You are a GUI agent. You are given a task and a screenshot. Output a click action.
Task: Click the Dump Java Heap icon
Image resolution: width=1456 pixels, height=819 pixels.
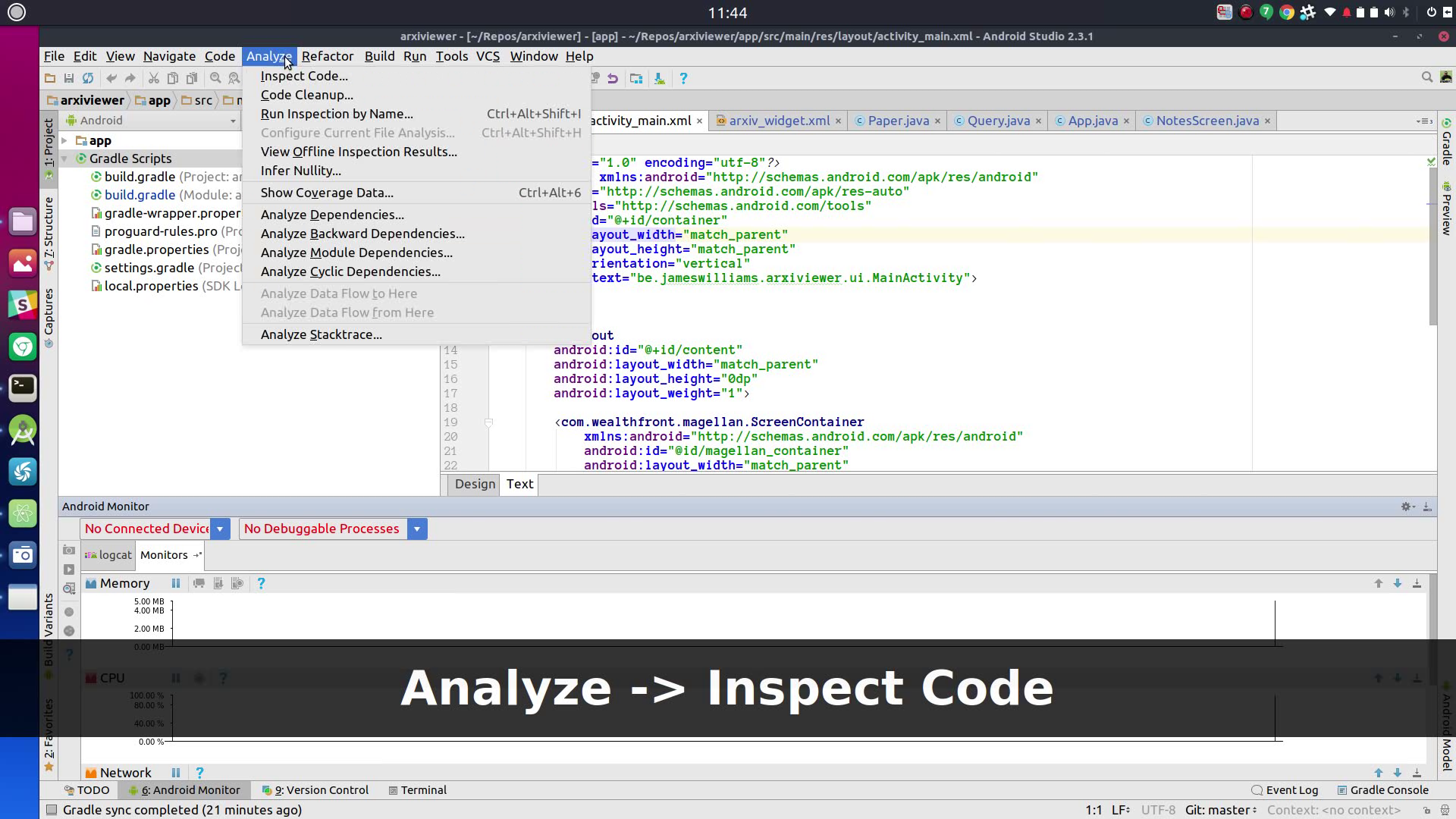[x=218, y=583]
